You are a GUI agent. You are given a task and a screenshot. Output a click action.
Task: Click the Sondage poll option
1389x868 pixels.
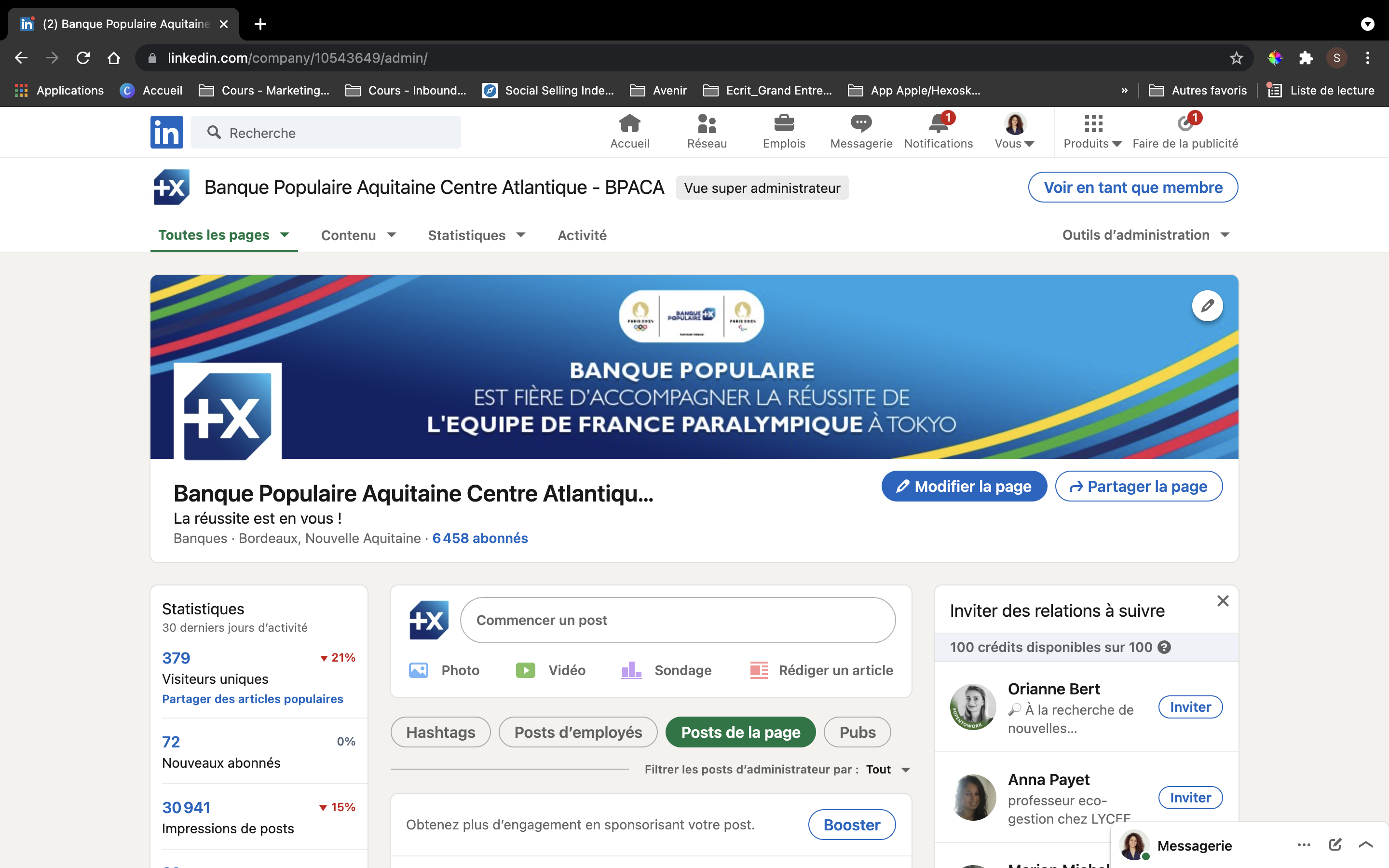(x=667, y=670)
